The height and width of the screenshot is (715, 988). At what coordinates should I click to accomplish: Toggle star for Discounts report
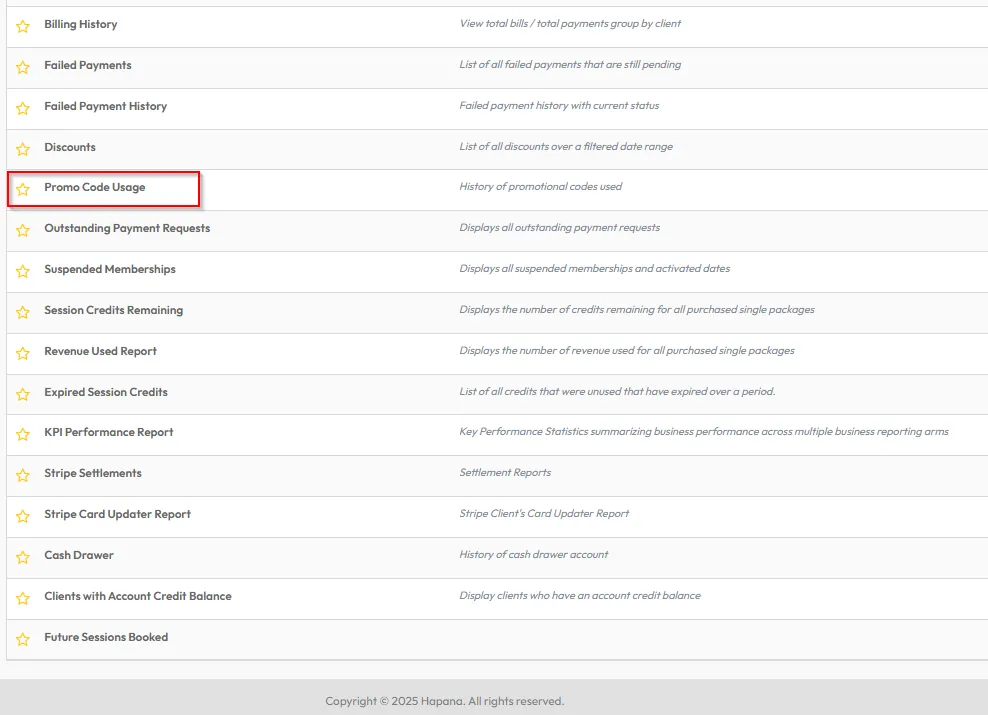pos(23,149)
